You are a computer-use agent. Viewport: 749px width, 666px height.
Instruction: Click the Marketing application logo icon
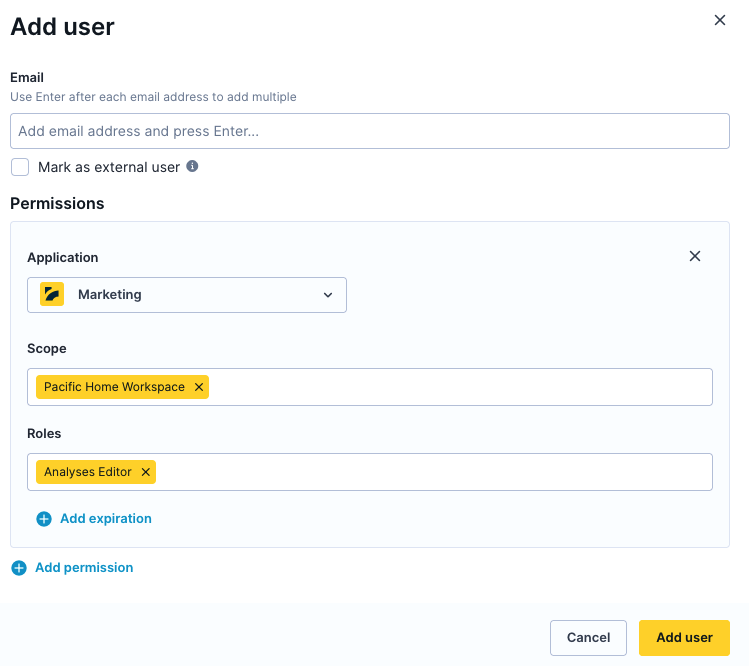pyautogui.click(x=52, y=294)
